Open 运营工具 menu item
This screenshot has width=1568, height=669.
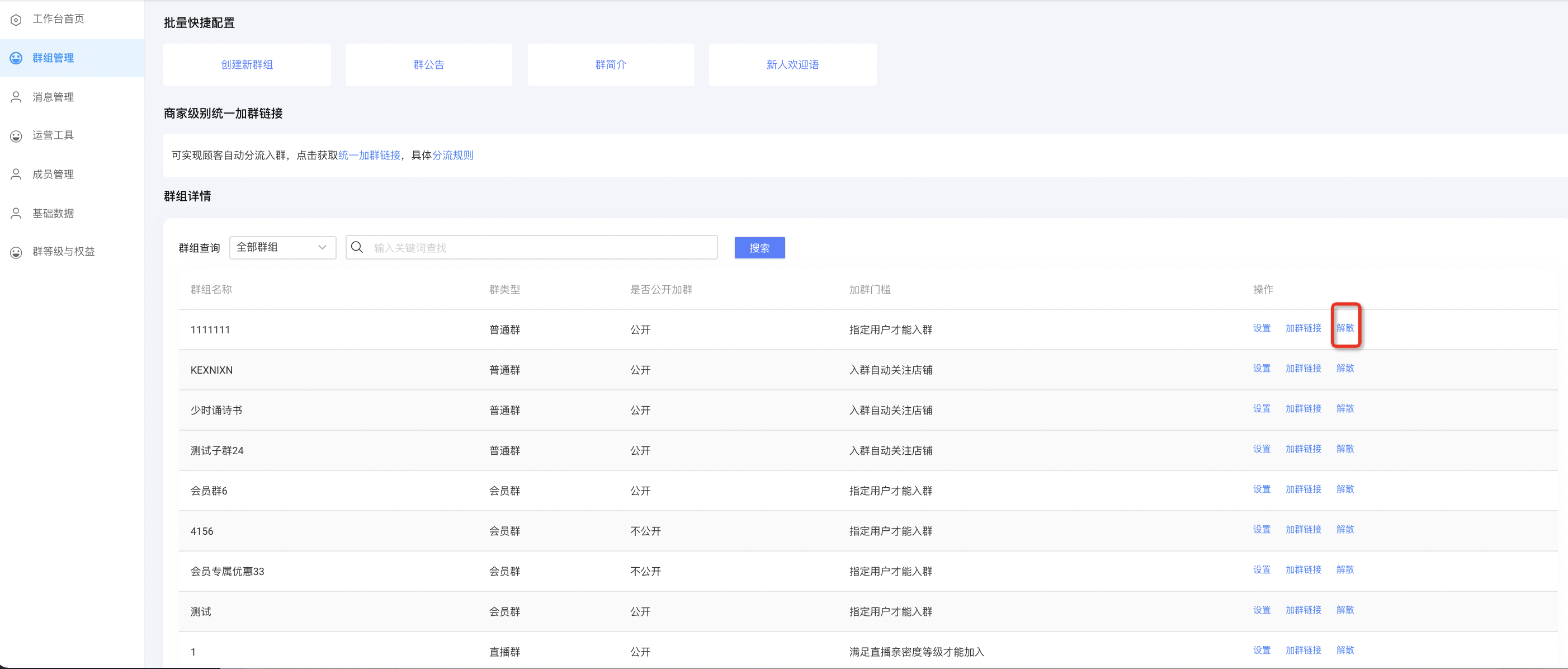(x=53, y=135)
